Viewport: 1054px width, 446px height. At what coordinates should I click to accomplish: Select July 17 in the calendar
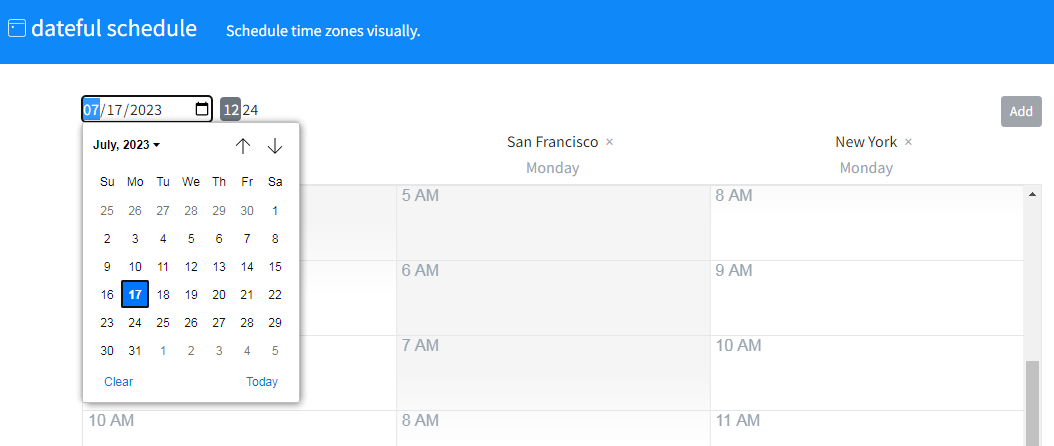pyautogui.click(x=135, y=295)
